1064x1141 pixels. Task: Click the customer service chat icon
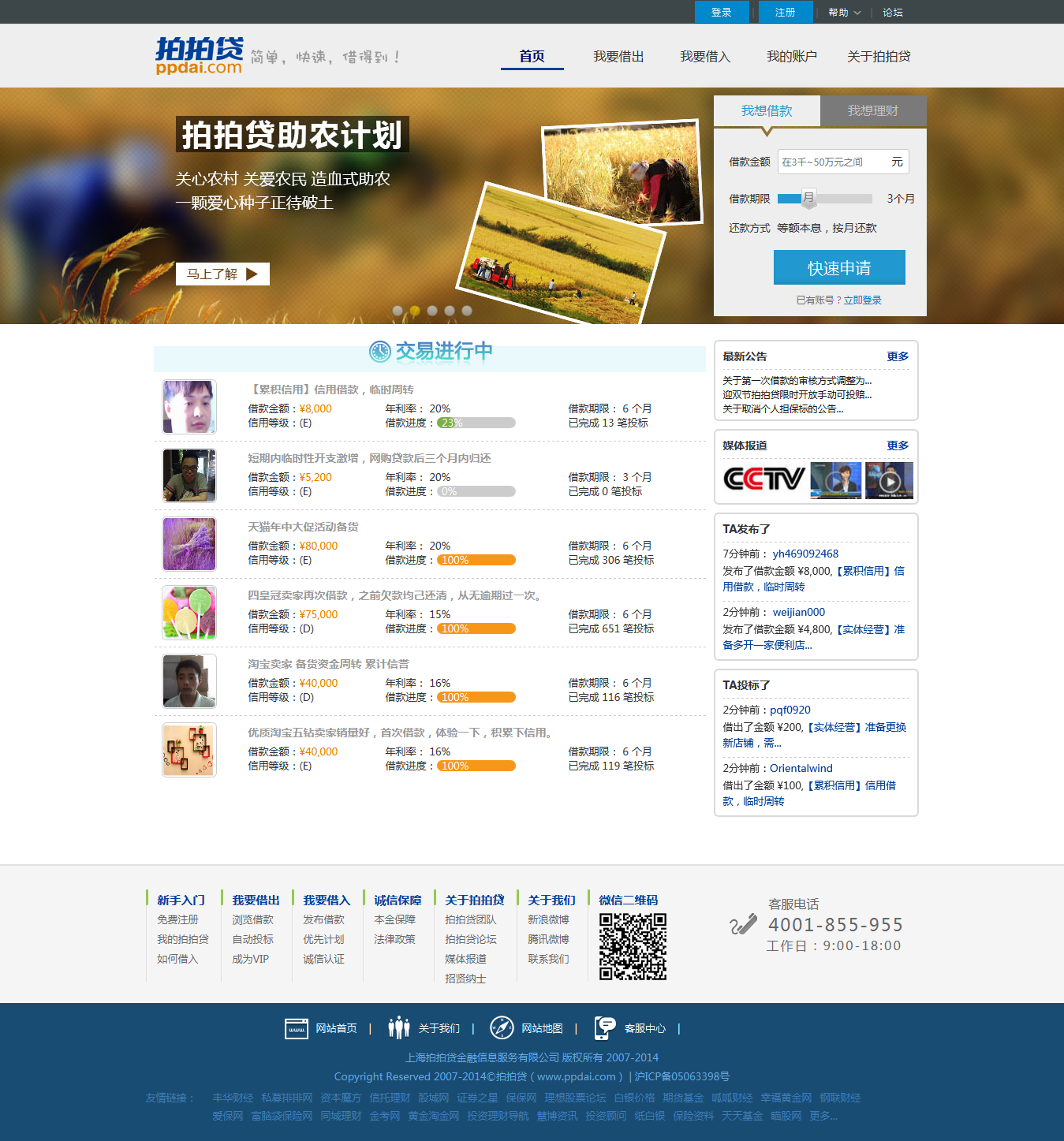point(605,1027)
